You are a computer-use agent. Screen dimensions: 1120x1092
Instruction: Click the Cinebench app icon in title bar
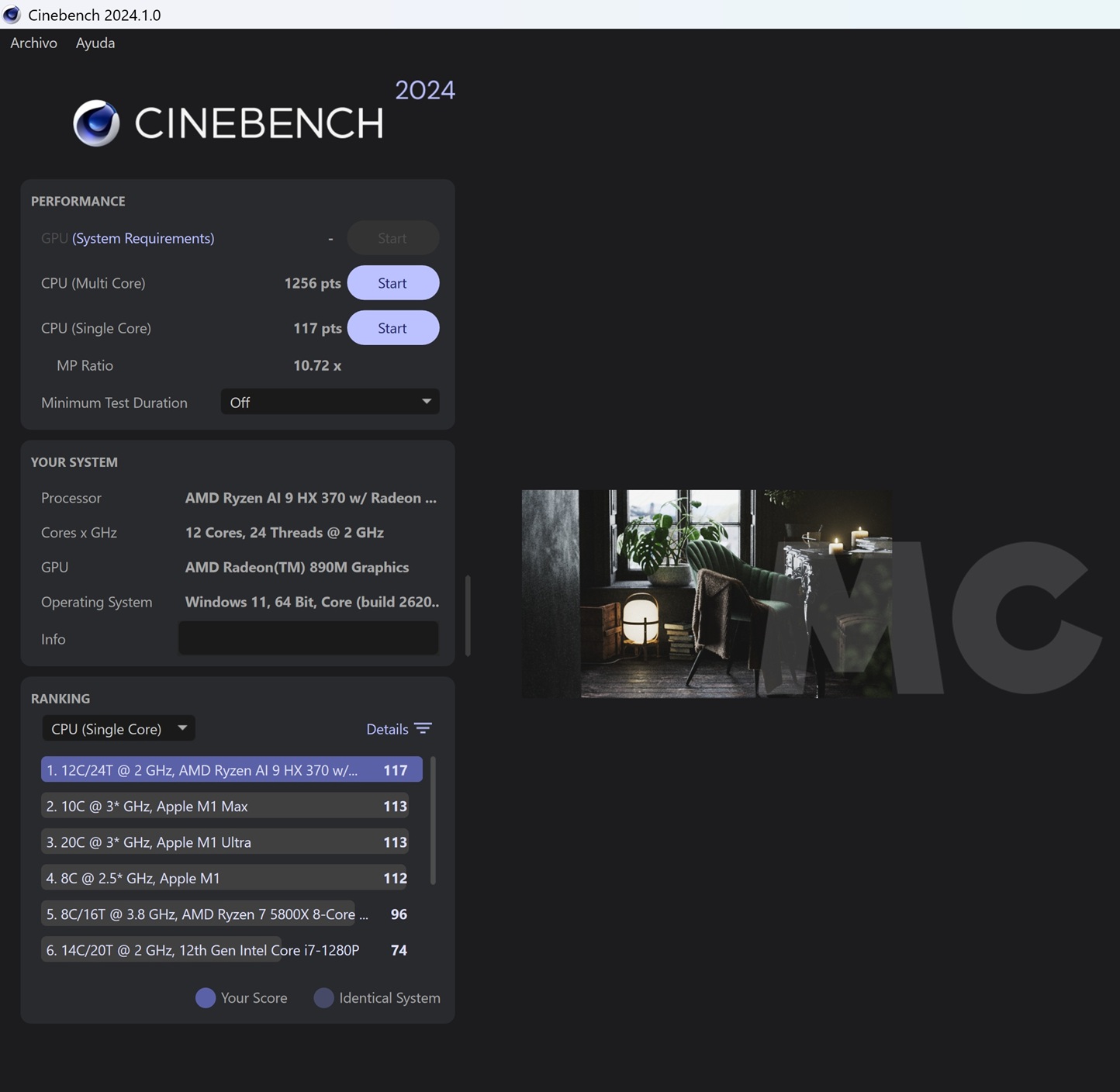click(x=11, y=14)
